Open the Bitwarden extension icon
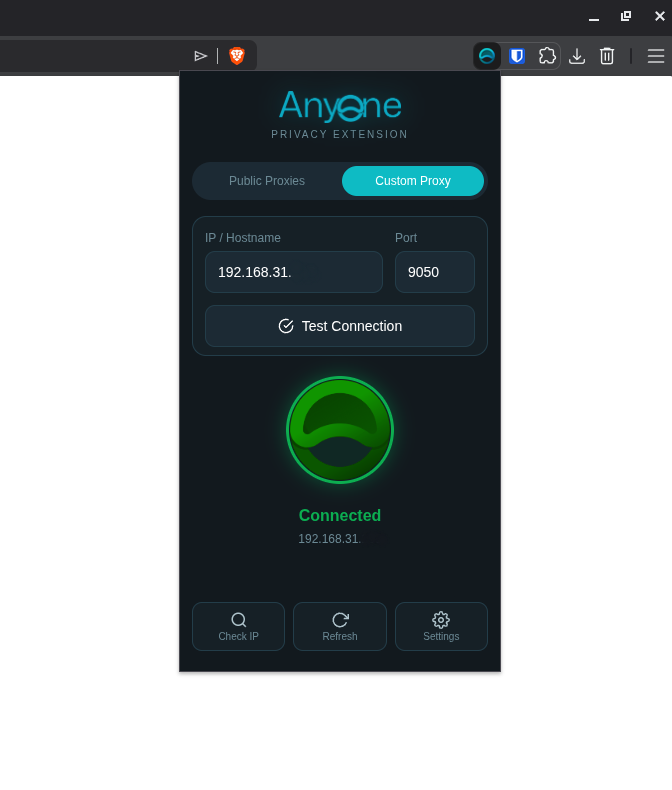This screenshot has height=790, width=672. 517,56
